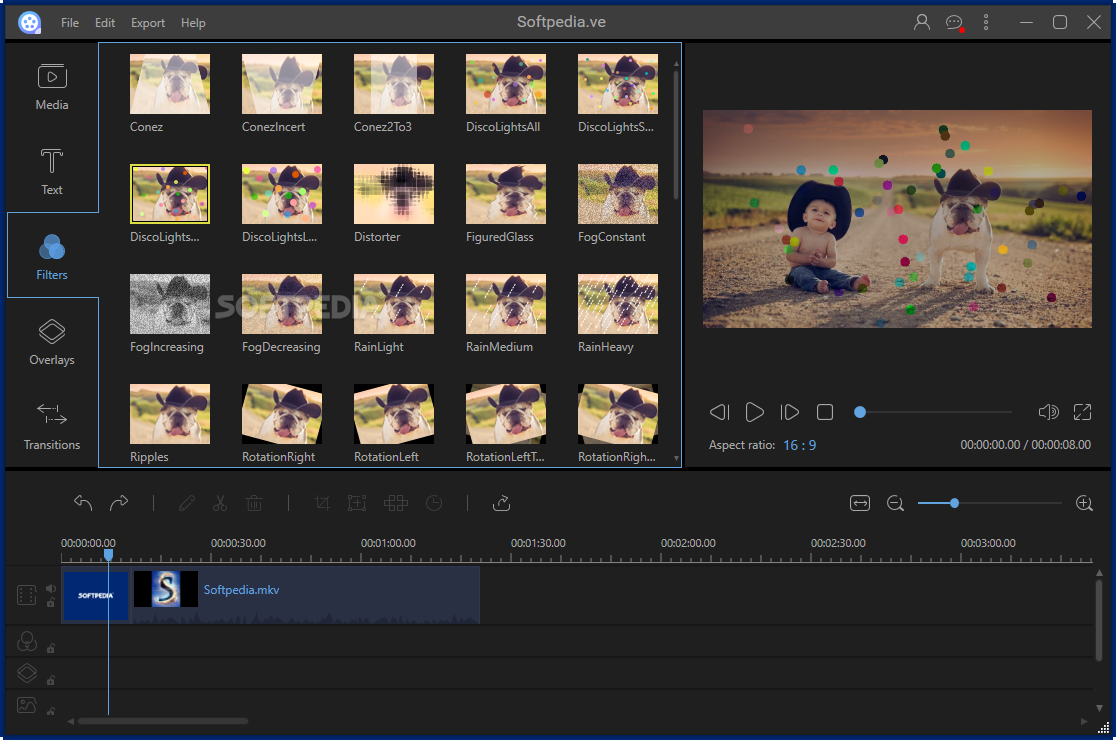Open the Help menu

(x=193, y=23)
